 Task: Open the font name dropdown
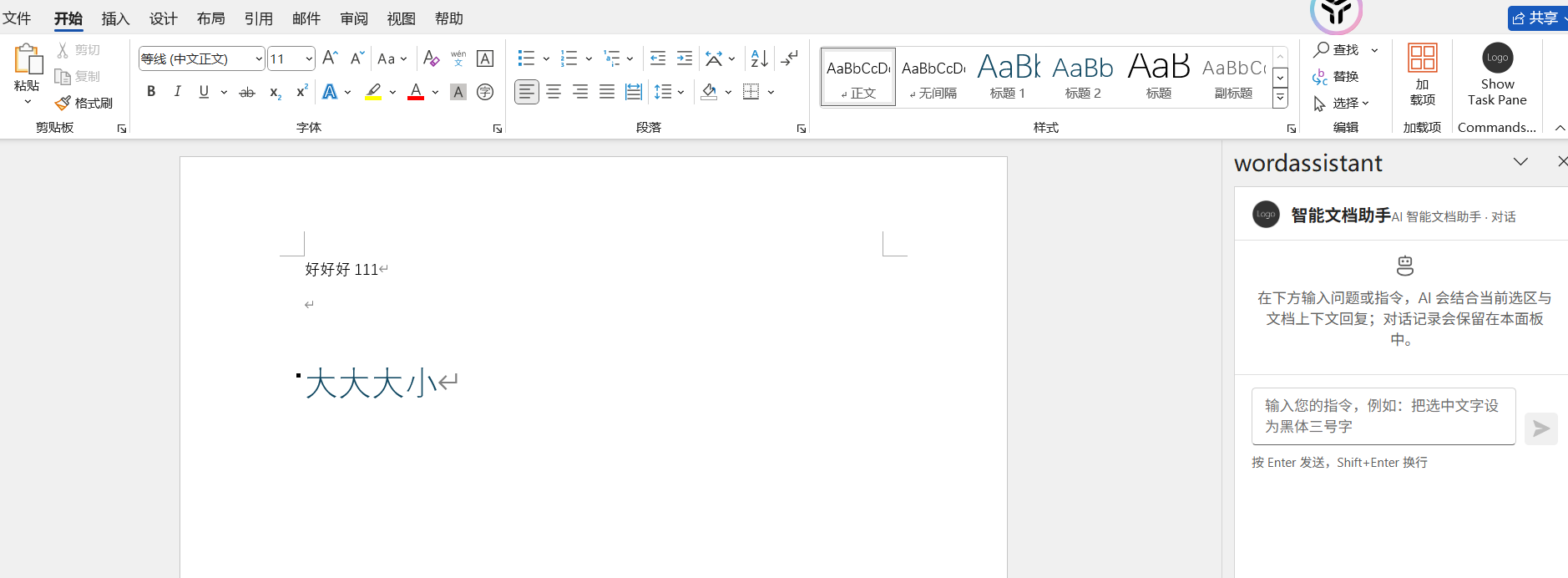(x=259, y=58)
